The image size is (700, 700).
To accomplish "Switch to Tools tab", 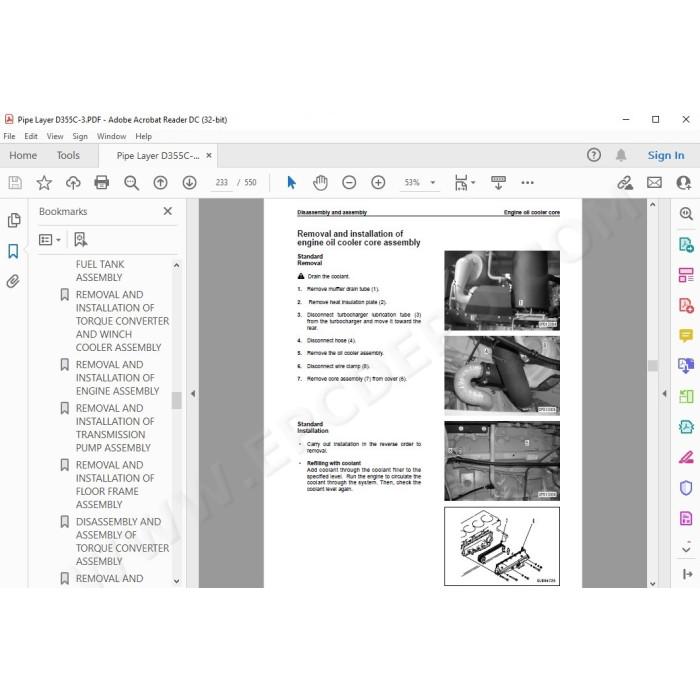I will pyautogui.click(x=68, y=155).
